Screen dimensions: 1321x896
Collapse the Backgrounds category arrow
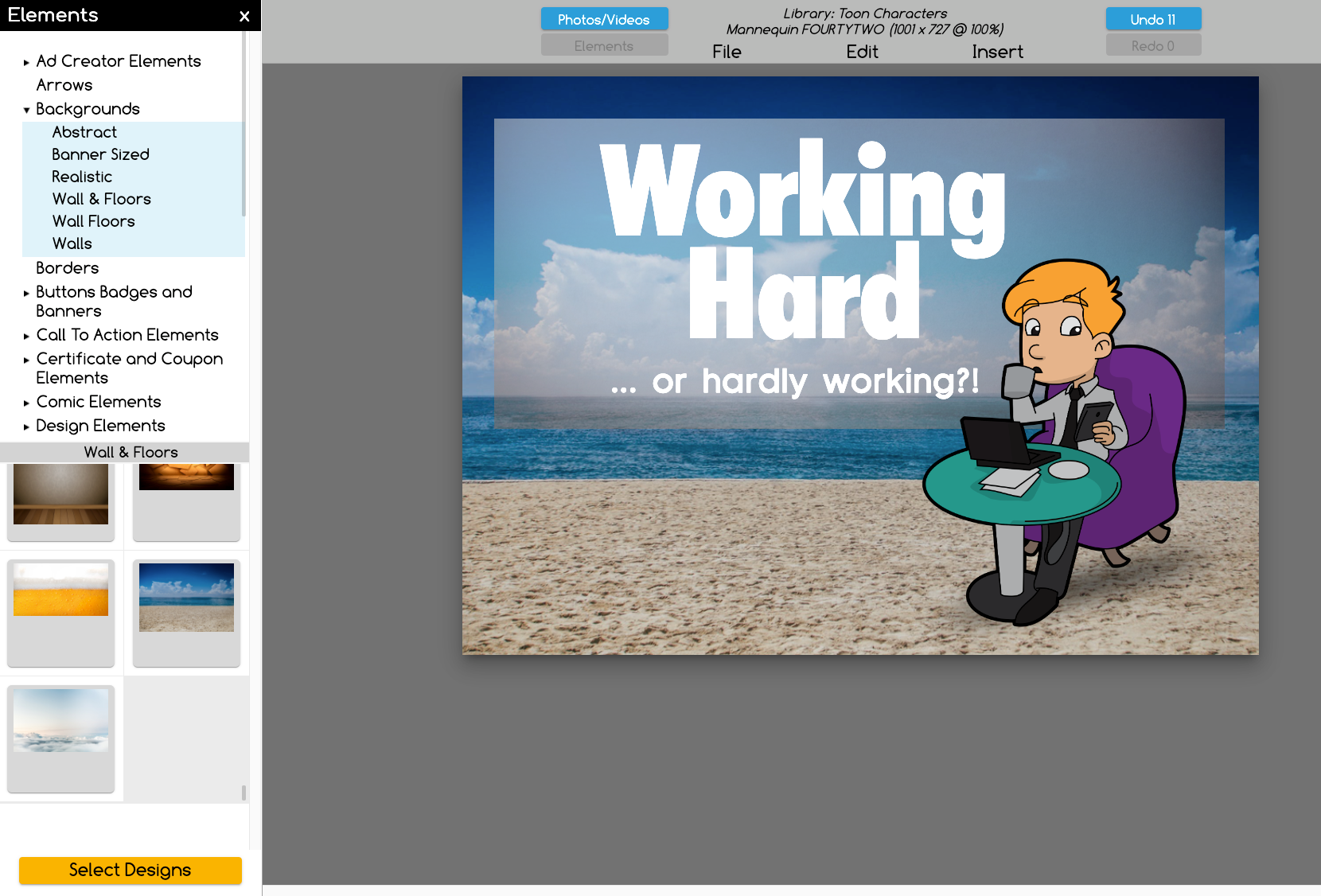click(26, 110)
